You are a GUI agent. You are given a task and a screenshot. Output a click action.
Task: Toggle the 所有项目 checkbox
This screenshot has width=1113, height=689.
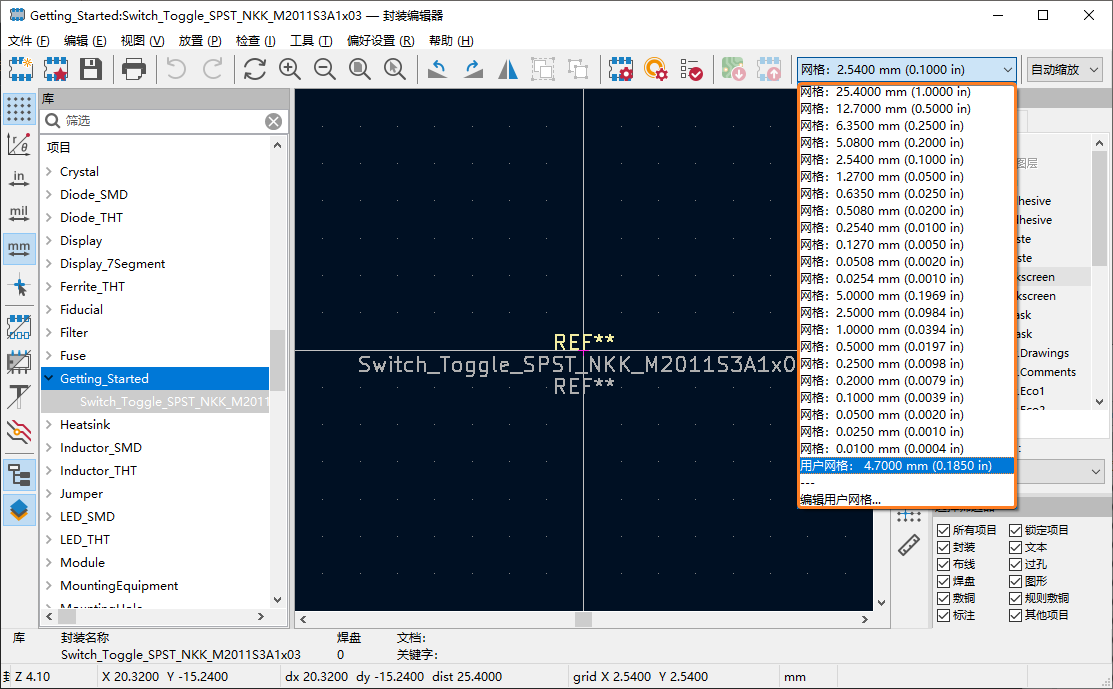click(x=943, y=530)
